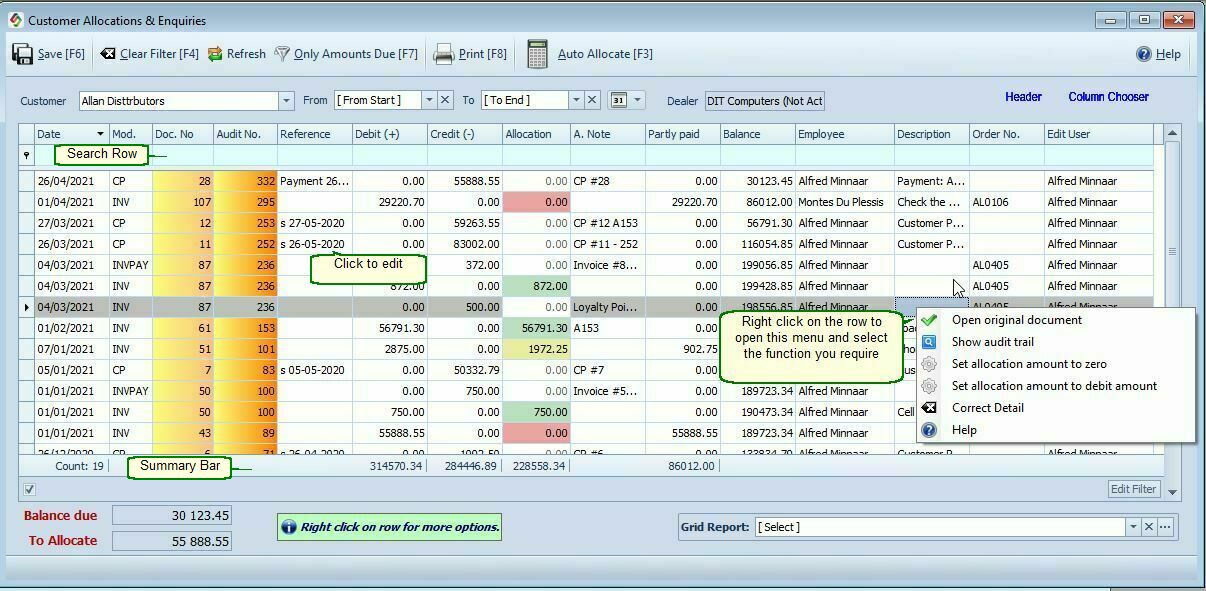
Task: Open the Date column sort dropdown arrow
Action: coord(100,134)
